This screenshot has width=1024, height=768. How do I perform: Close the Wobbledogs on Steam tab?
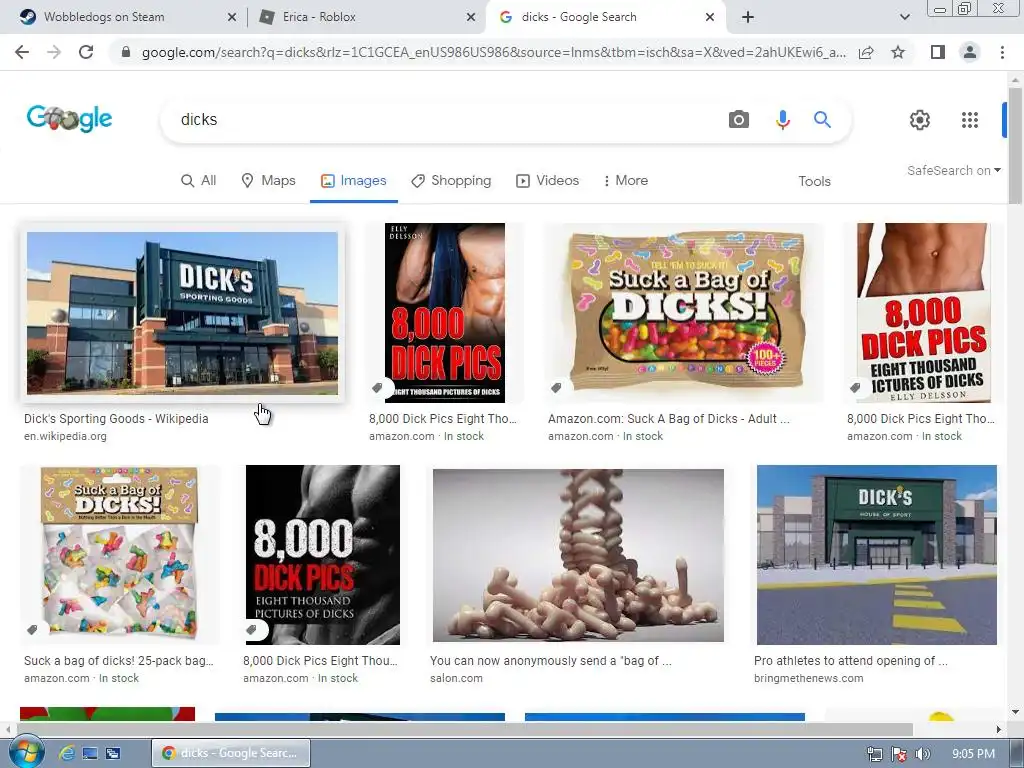[232, 17]
